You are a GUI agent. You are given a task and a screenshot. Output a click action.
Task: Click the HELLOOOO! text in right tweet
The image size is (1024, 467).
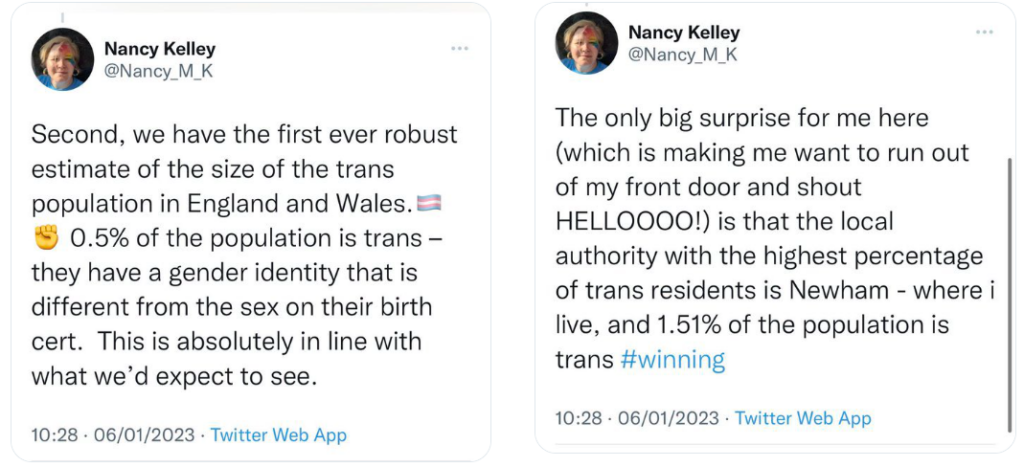tap(622, 221)
